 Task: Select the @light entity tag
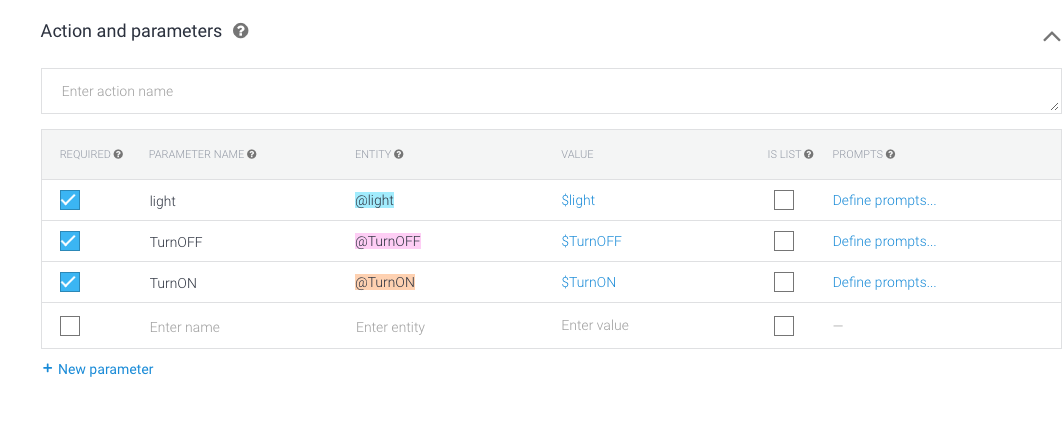tap(375, 200)
